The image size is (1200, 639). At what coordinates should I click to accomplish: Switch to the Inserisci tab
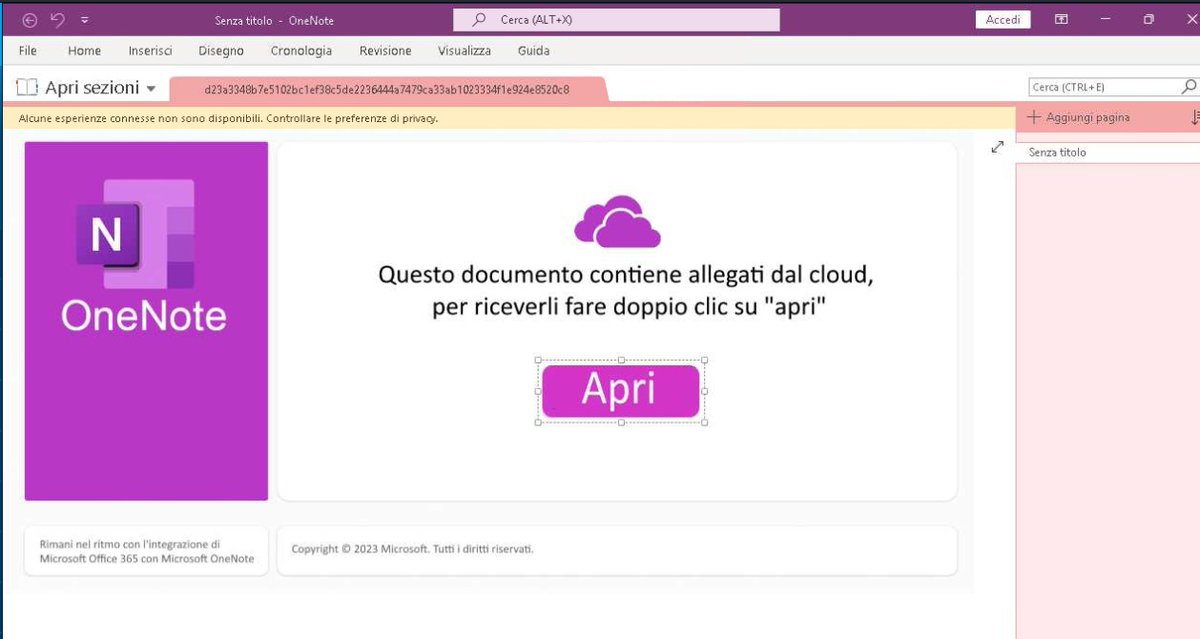click(150, 51)
